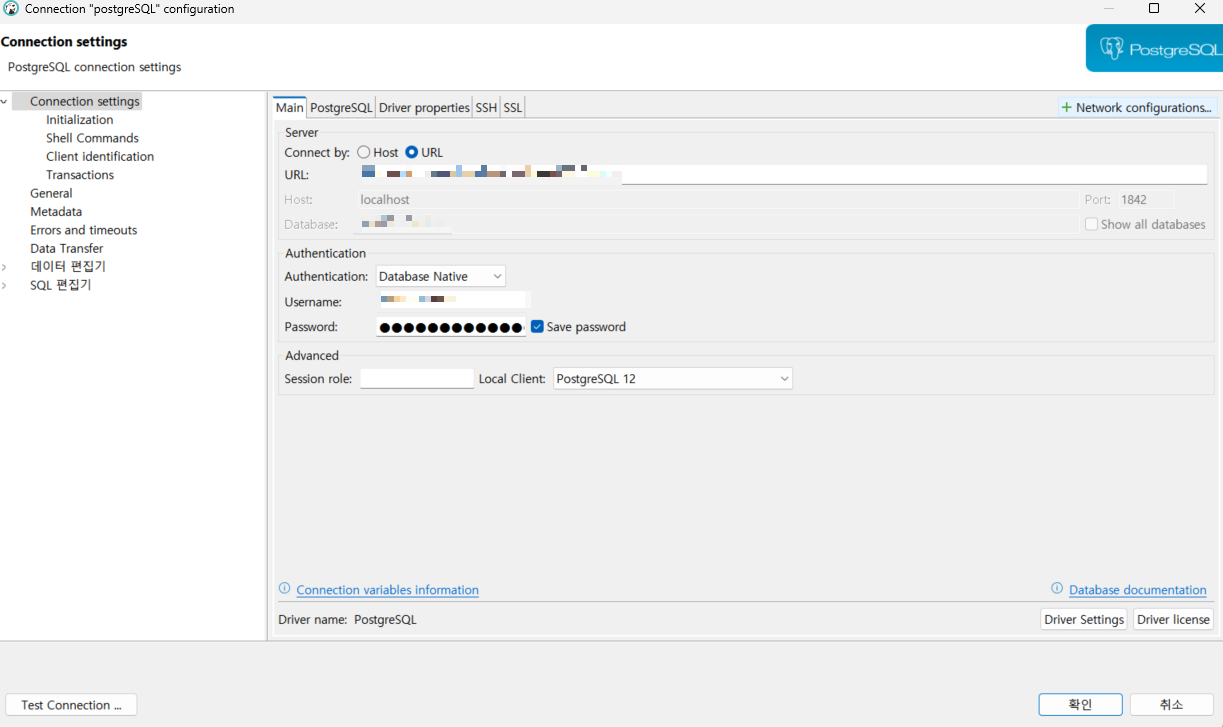Cancel with the 취소 button

click(1171, 705)
